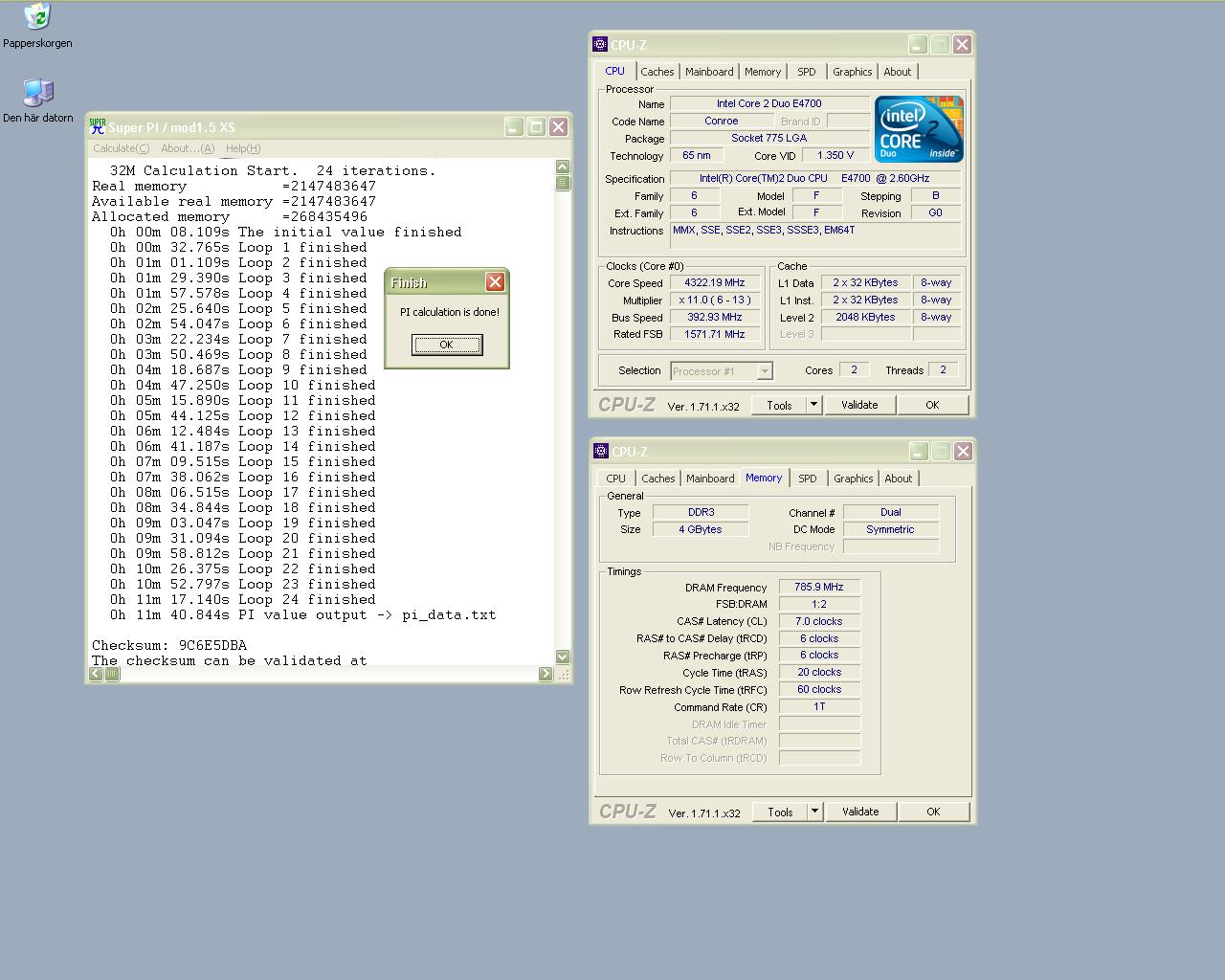Click the Checksum: 9C6E5DBA line
The width and height of the screenshot is (1225, 980).
(169, 645)
